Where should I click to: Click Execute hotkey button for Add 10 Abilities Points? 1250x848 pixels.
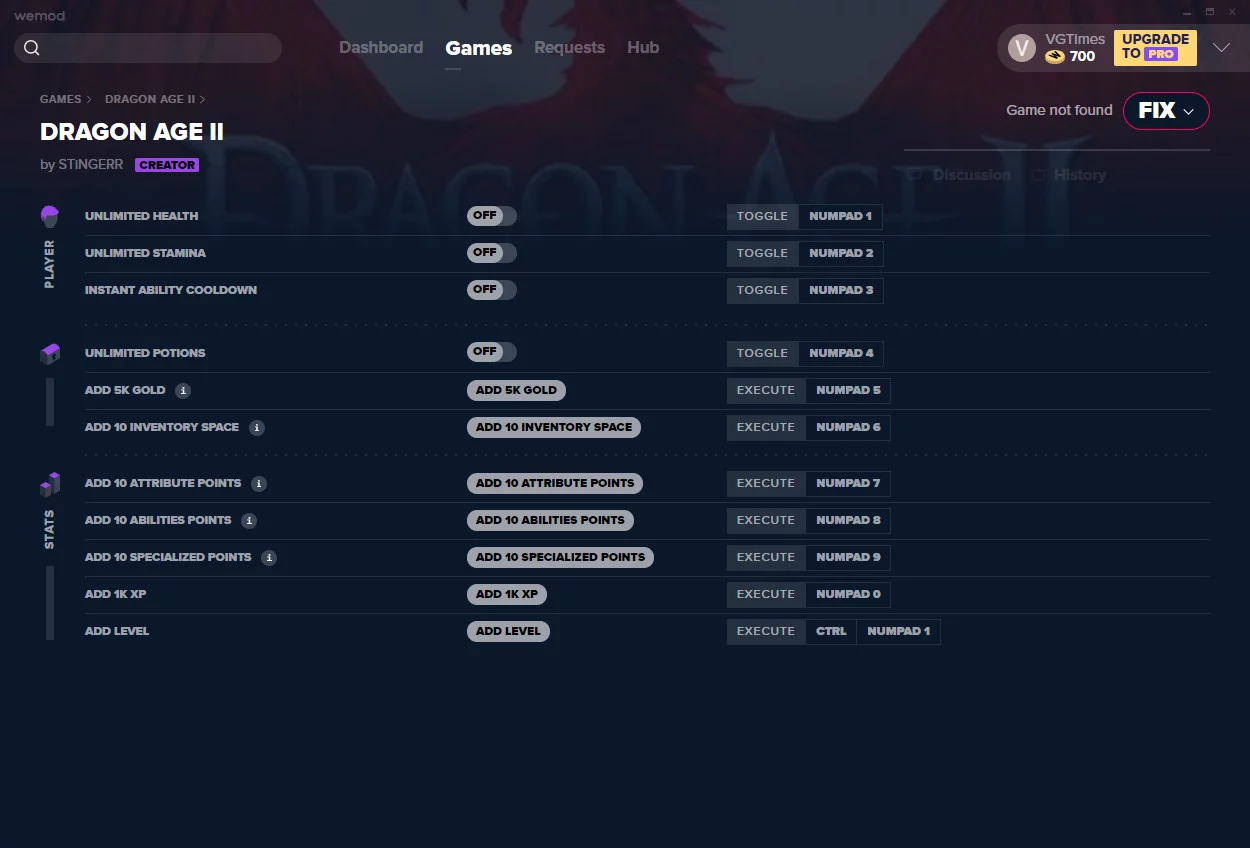(766, 521)
